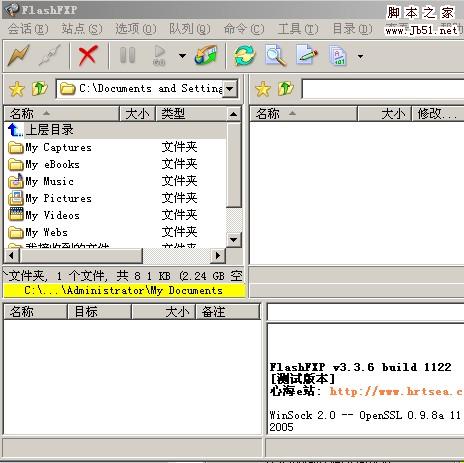464x463 pixels.
Task: Sort local files by 类型 column header
Action: (191, 114)
